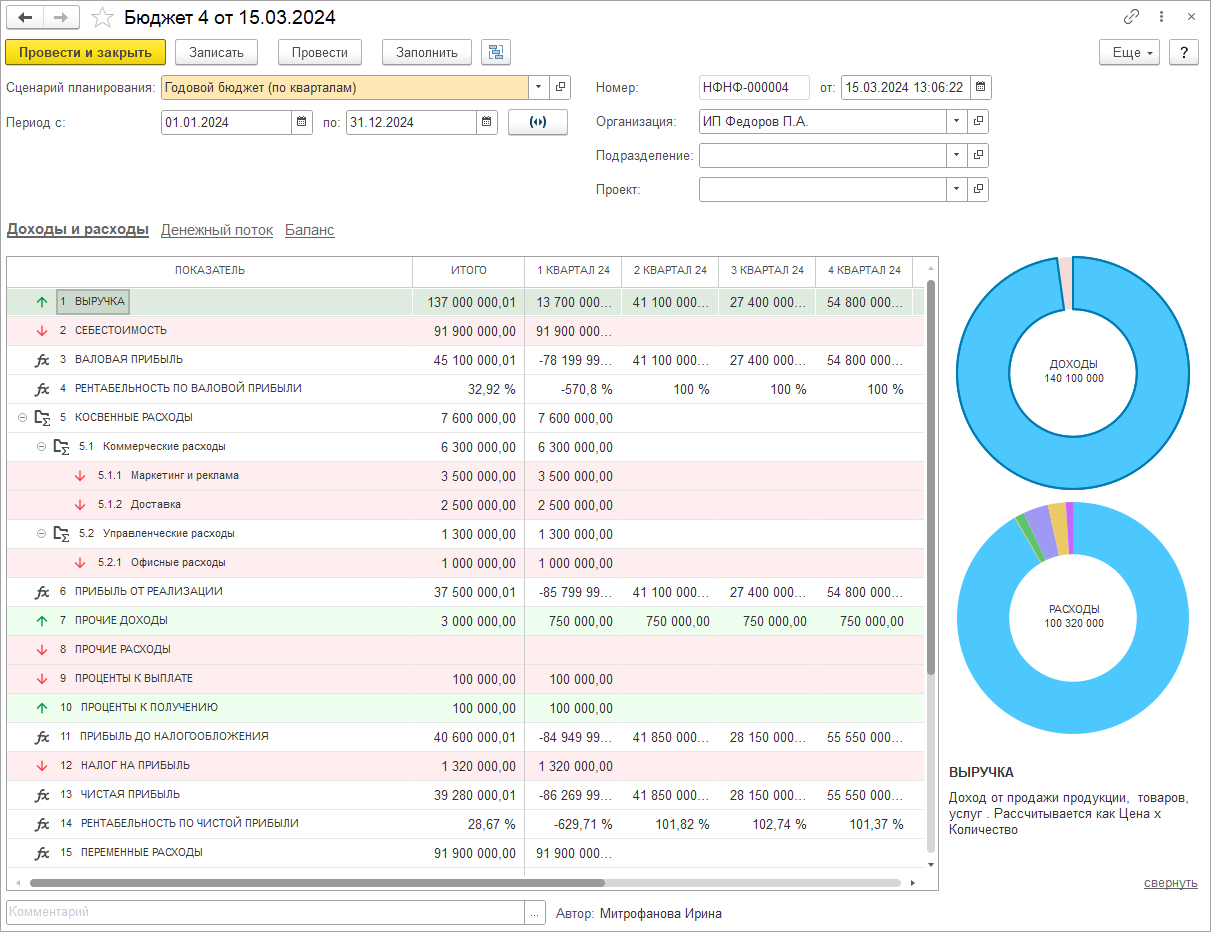This screenshot has height=932, width=1211.
Task: Collapse the Управленческие расходы subgroup
Action: click(x=42, y=533)
